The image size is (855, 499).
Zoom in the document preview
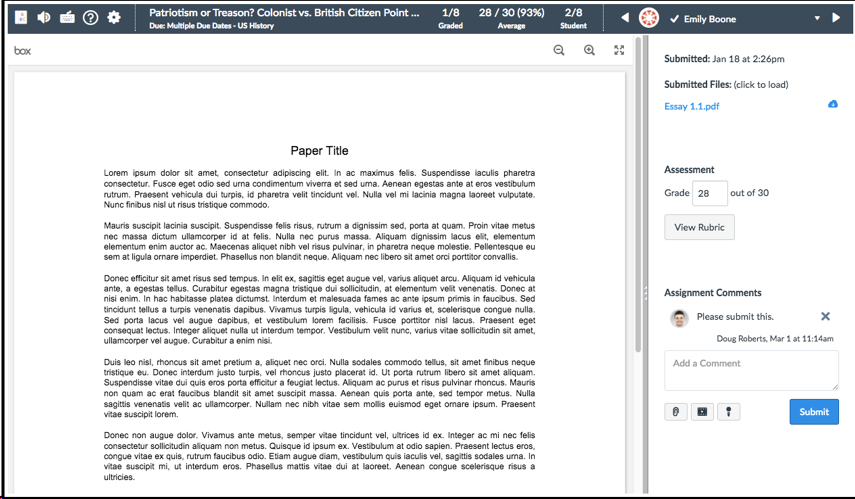(589, 50)
